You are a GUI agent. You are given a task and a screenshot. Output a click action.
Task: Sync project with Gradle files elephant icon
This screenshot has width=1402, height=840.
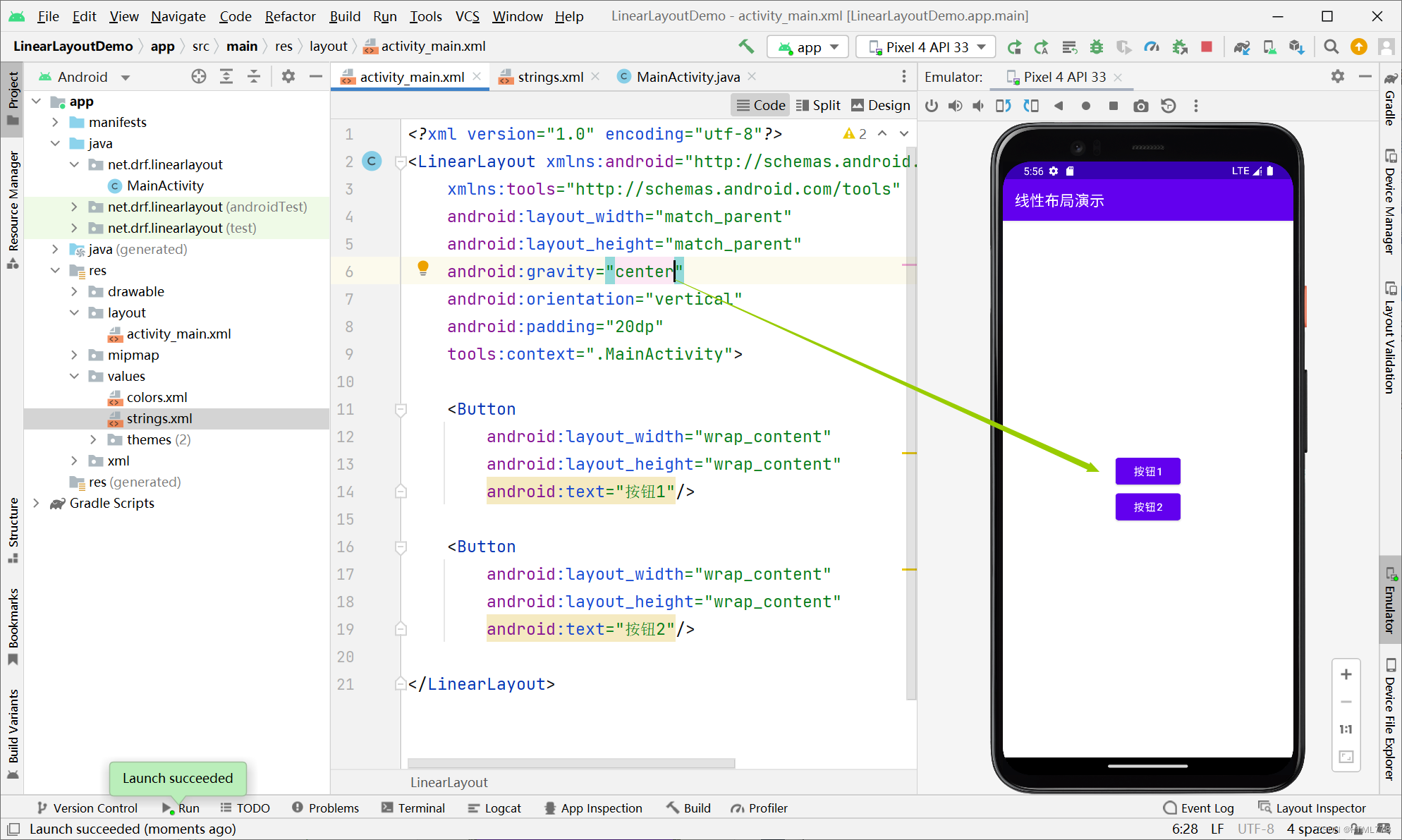(x=1242, y=47)
